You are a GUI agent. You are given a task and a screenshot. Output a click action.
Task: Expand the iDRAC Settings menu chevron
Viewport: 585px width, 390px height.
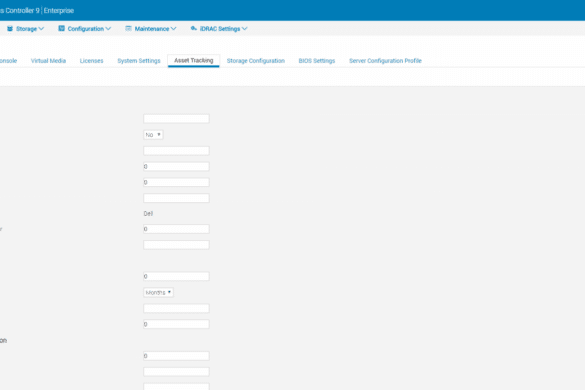point(244,29)
